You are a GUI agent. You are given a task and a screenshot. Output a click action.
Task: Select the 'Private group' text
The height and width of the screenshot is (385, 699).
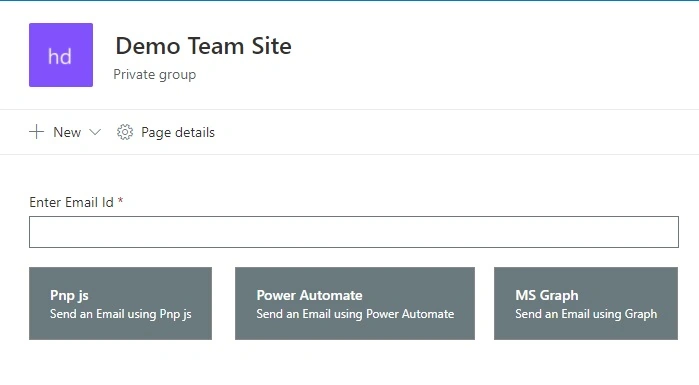[x=155, y=74]
